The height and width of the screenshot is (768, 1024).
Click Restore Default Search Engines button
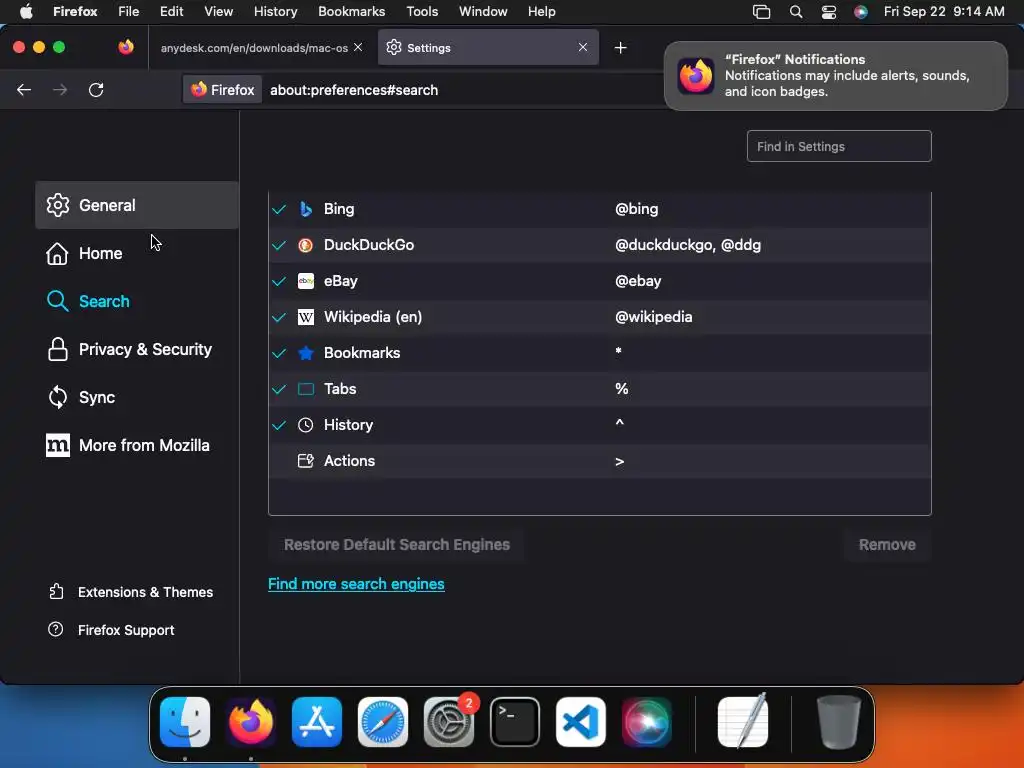point(396,545)
